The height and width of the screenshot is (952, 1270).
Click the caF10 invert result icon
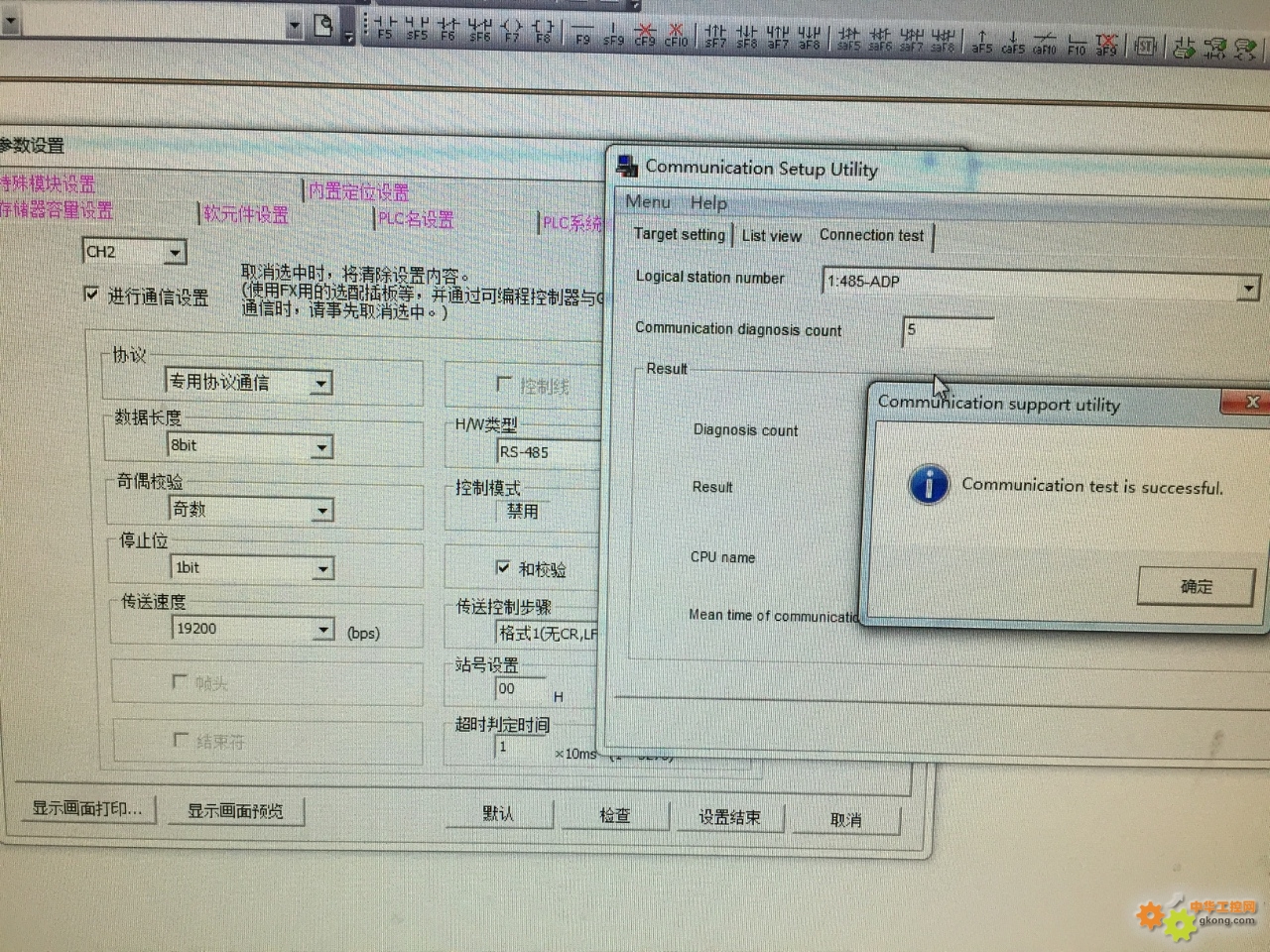pos(1045,44)
